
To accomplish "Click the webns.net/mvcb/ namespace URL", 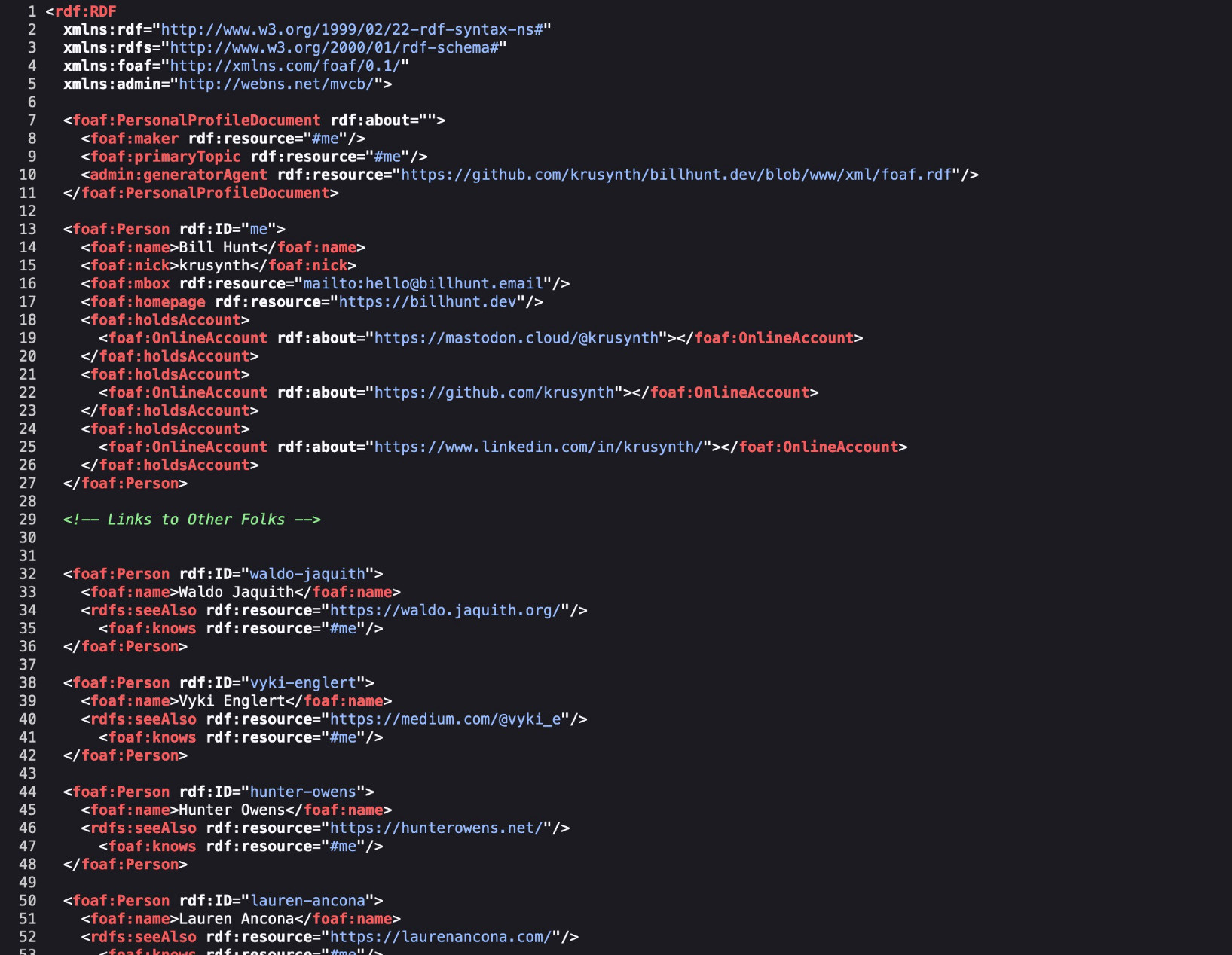I will click(x=276, y=84).
